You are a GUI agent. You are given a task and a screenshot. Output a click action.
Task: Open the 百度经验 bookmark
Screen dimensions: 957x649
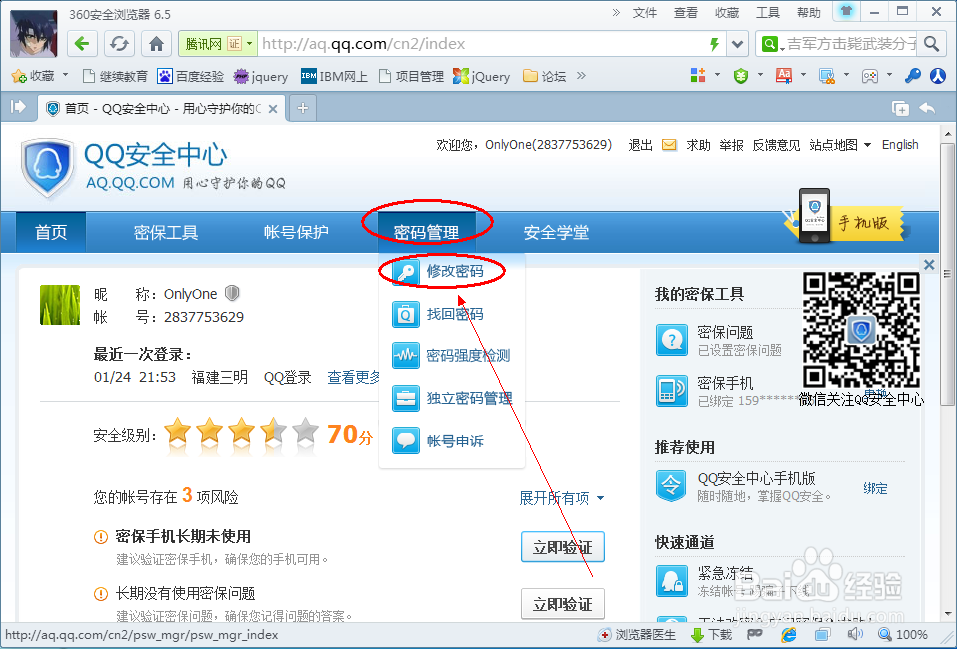191,76
